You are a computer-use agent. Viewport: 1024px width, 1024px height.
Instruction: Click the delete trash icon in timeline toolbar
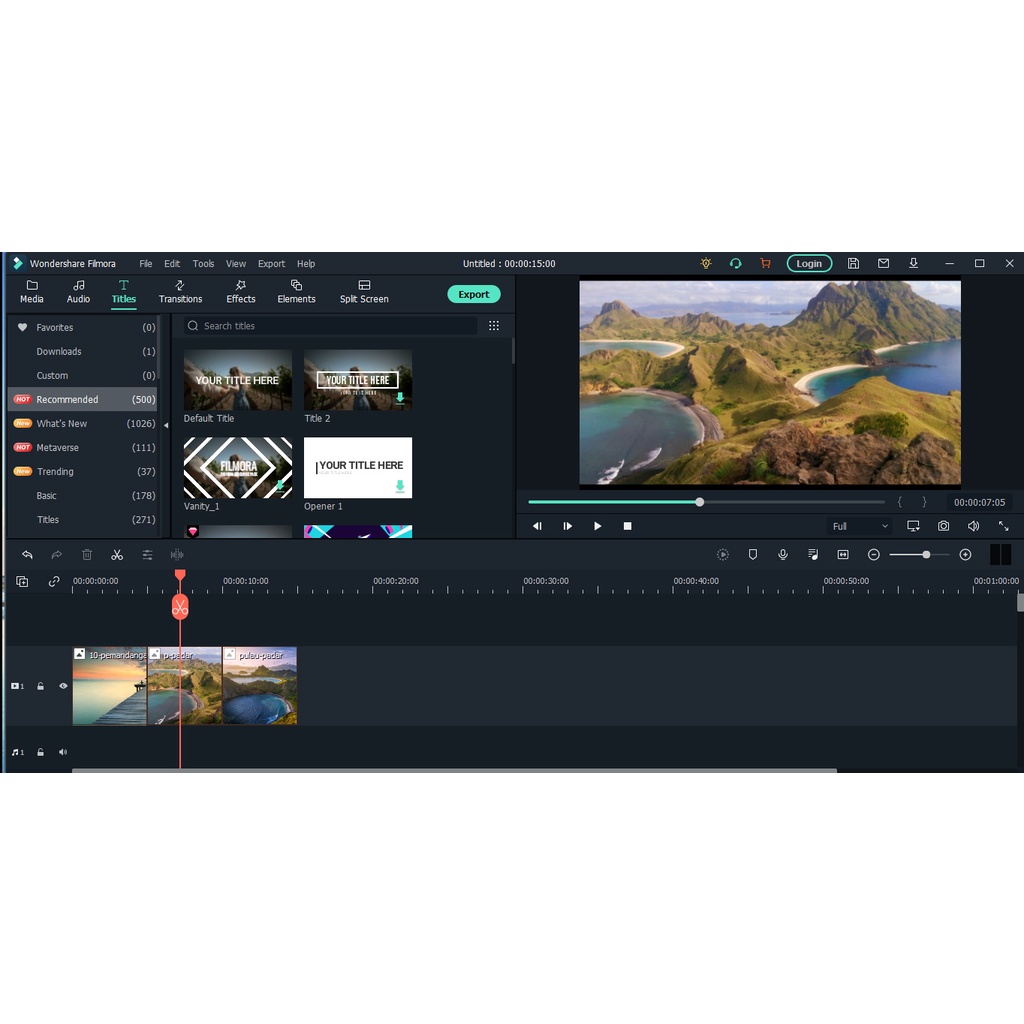pyautogui.click(x=87, y=555)
